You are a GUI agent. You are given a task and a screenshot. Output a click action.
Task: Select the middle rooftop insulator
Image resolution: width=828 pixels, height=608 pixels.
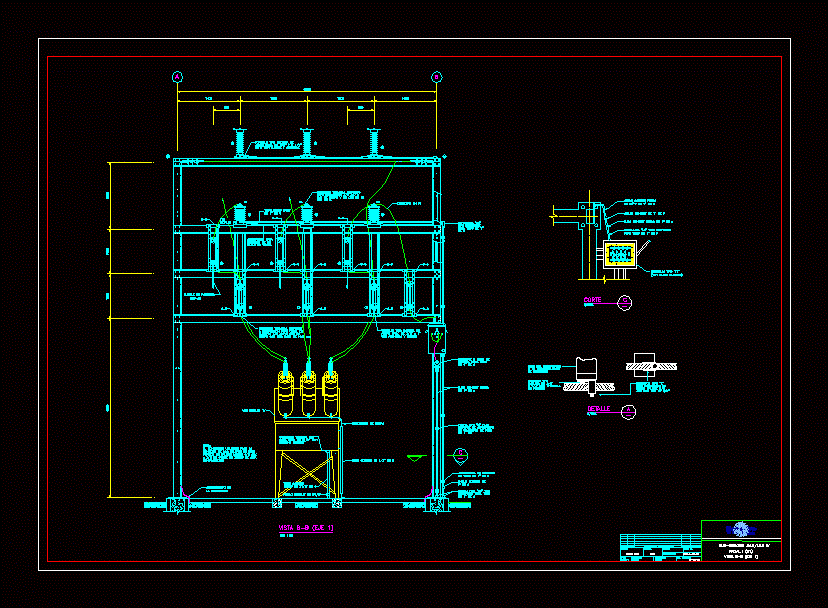pyautogui.click(x=307, y=142)
